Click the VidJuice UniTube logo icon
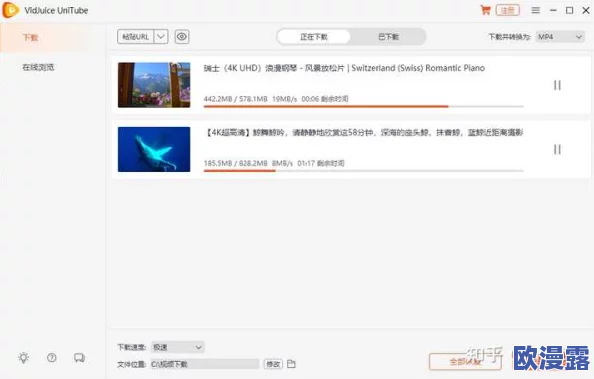This screenshot has width=594, height=379. pyautogui.click(x=11, y=10)
